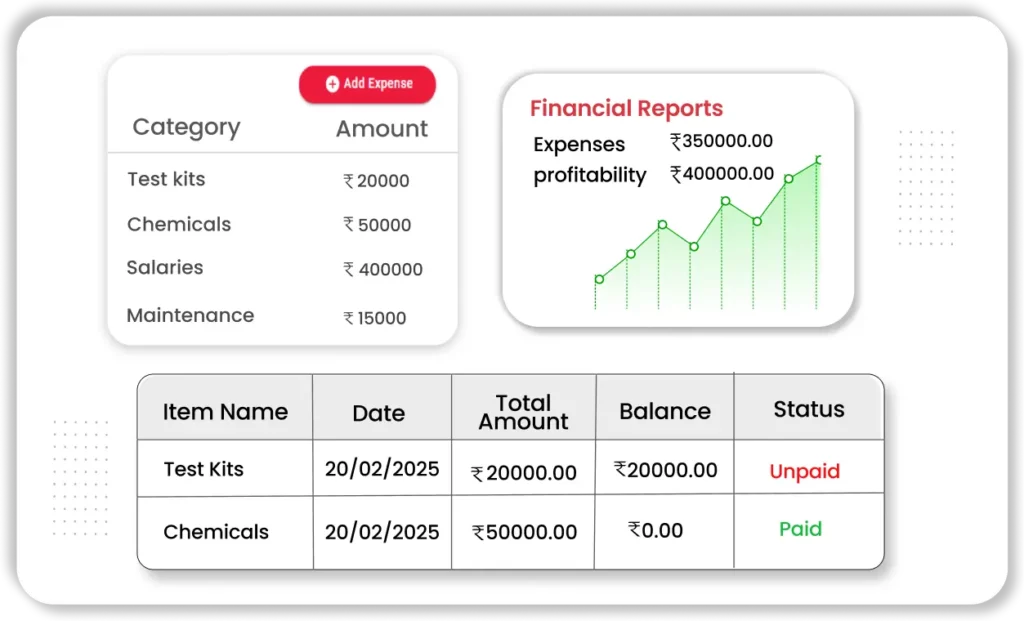Open the Financial Reports heading
1024x621 pixels.
[x=626, y=109]
